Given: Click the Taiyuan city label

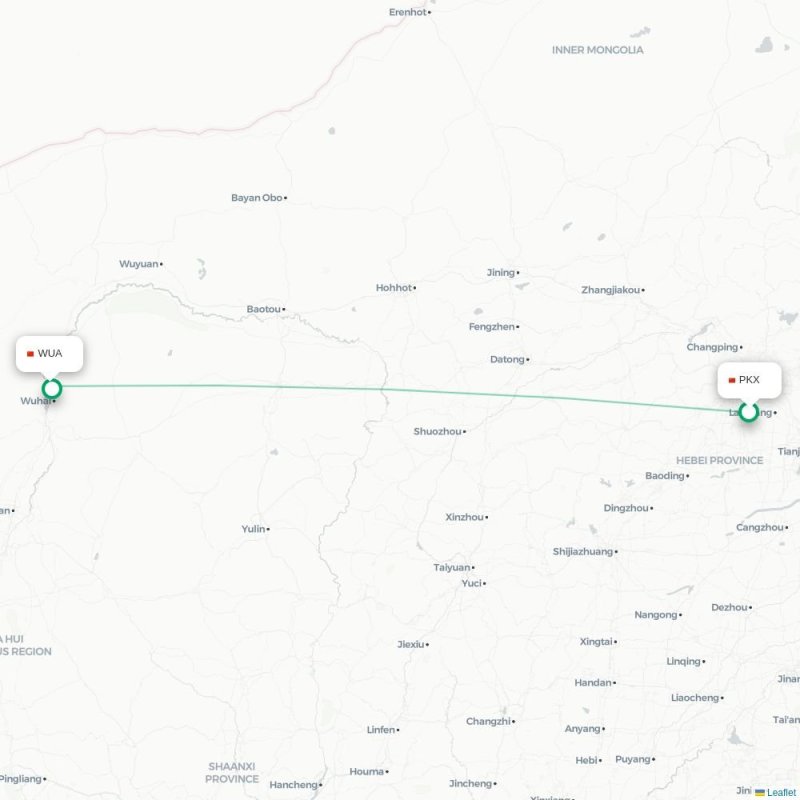Looking at the screenshot, I should (452, 567).
